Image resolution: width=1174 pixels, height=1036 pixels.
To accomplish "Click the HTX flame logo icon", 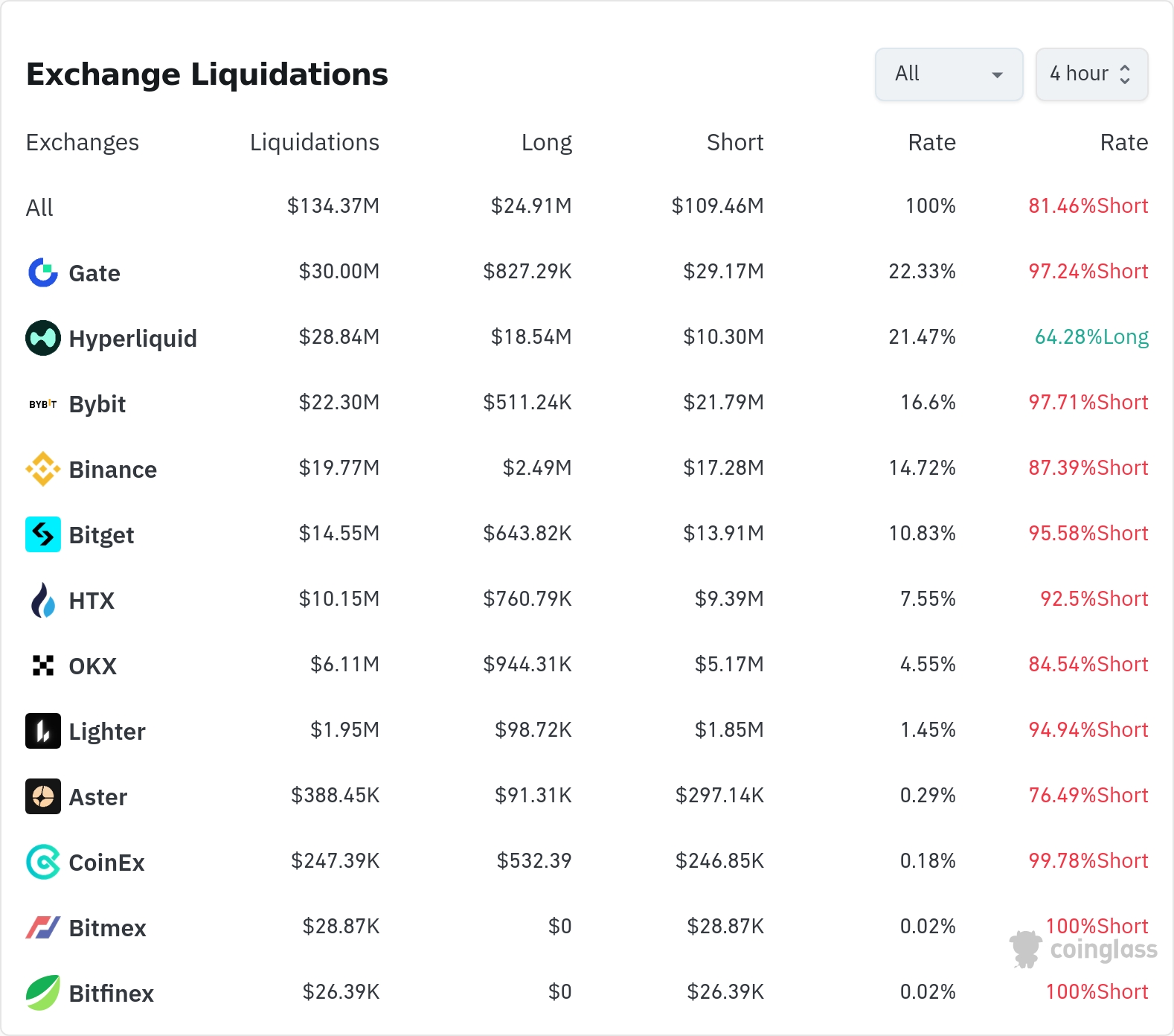I will (43, 600).
